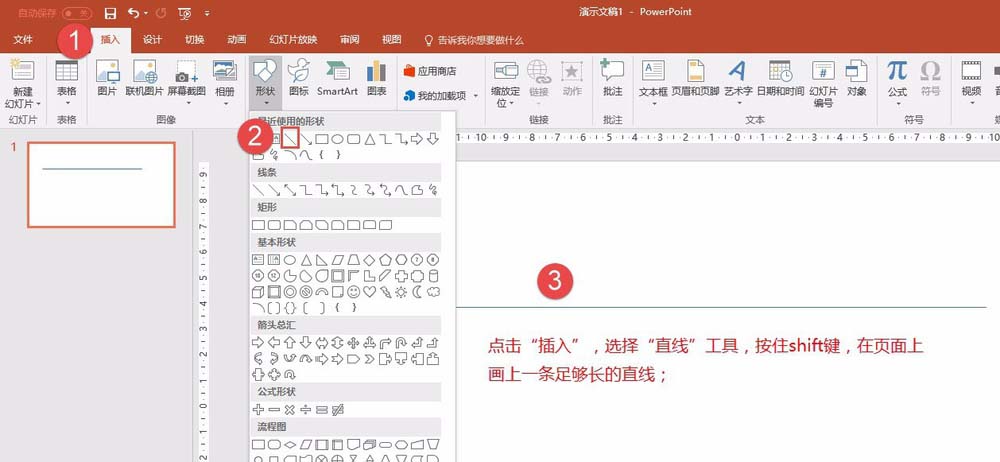Select slide 1 thumbnail in the panel
Screen dimensions: 1000x462
coord(100,184)
